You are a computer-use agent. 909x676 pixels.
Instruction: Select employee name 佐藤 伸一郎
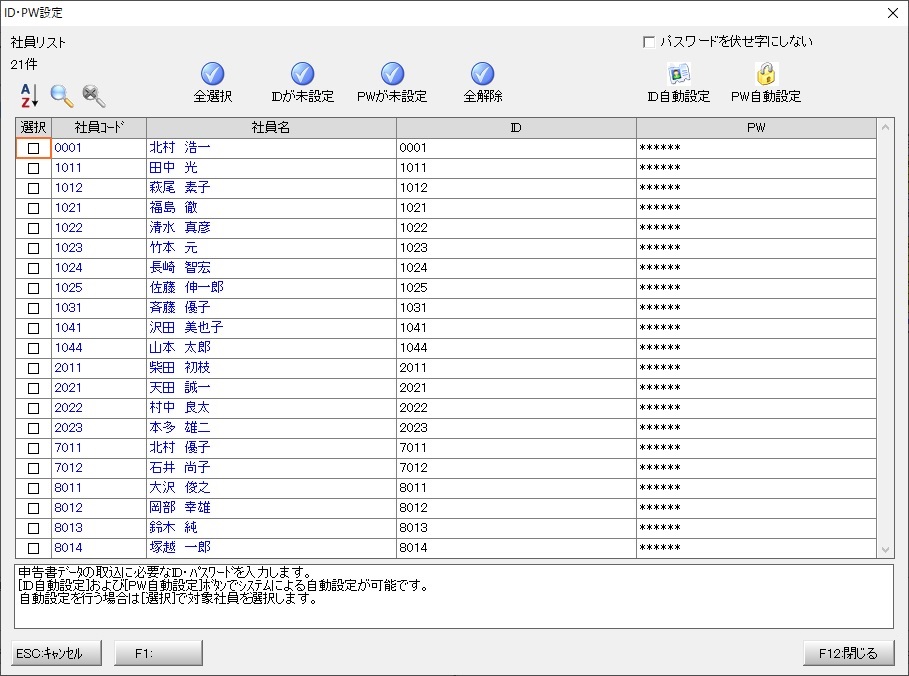pos(271,288)
